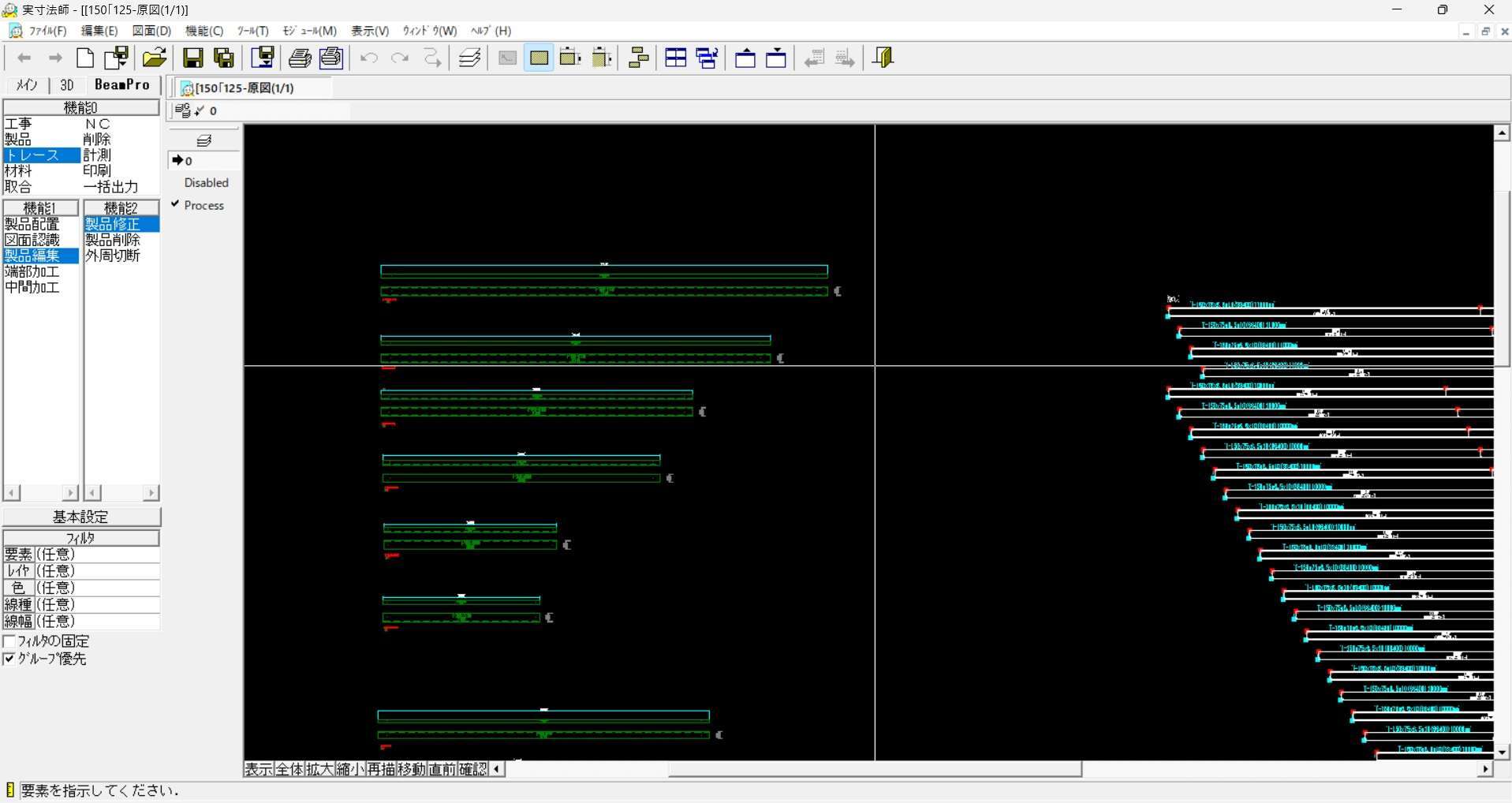This screenshot has width=1512, height=803.
Task: Click the exit door icon in toolbar
Action: point(883,58)
